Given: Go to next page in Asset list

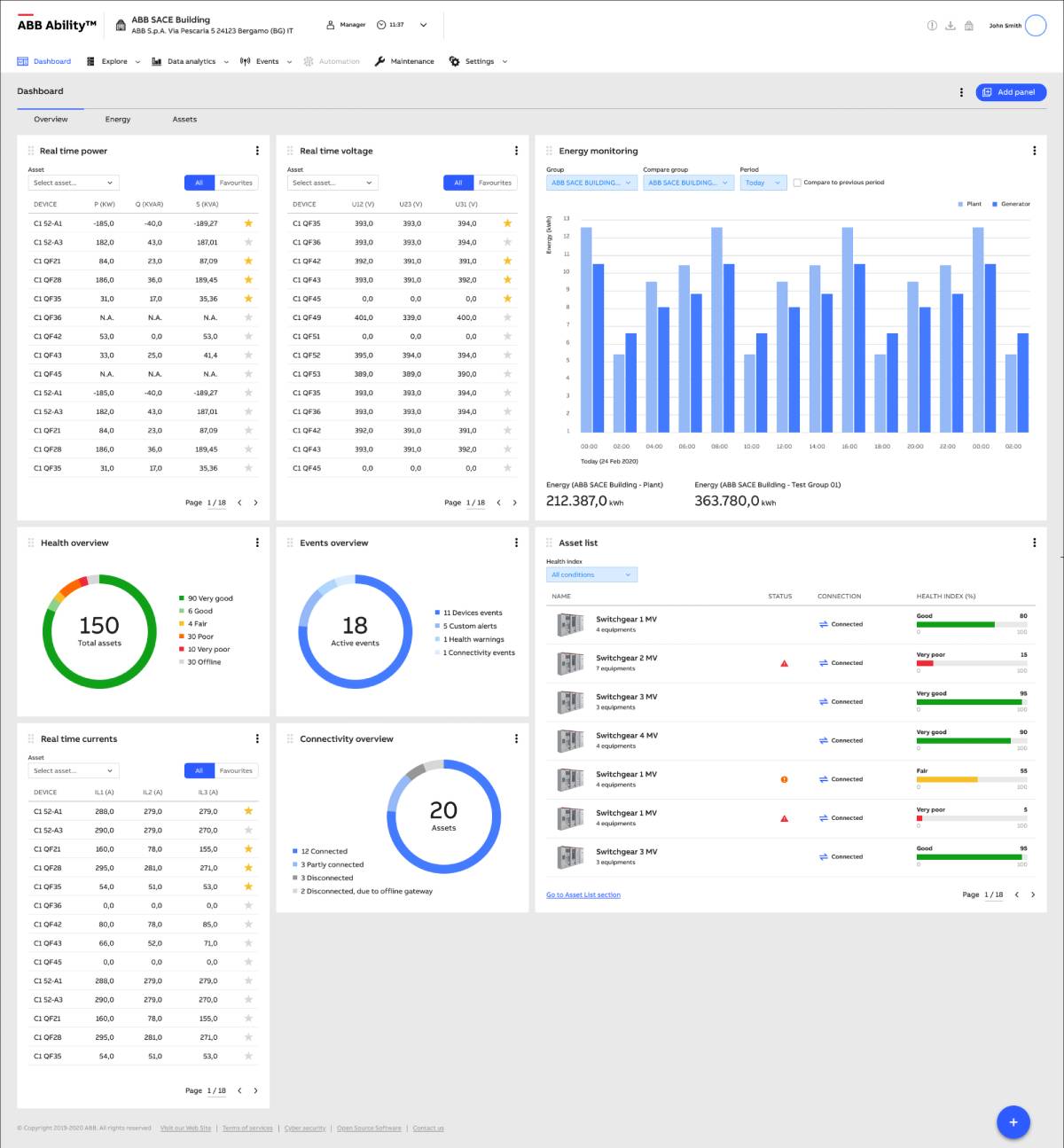Looking at the screenshot, I should pos(1033,894).
